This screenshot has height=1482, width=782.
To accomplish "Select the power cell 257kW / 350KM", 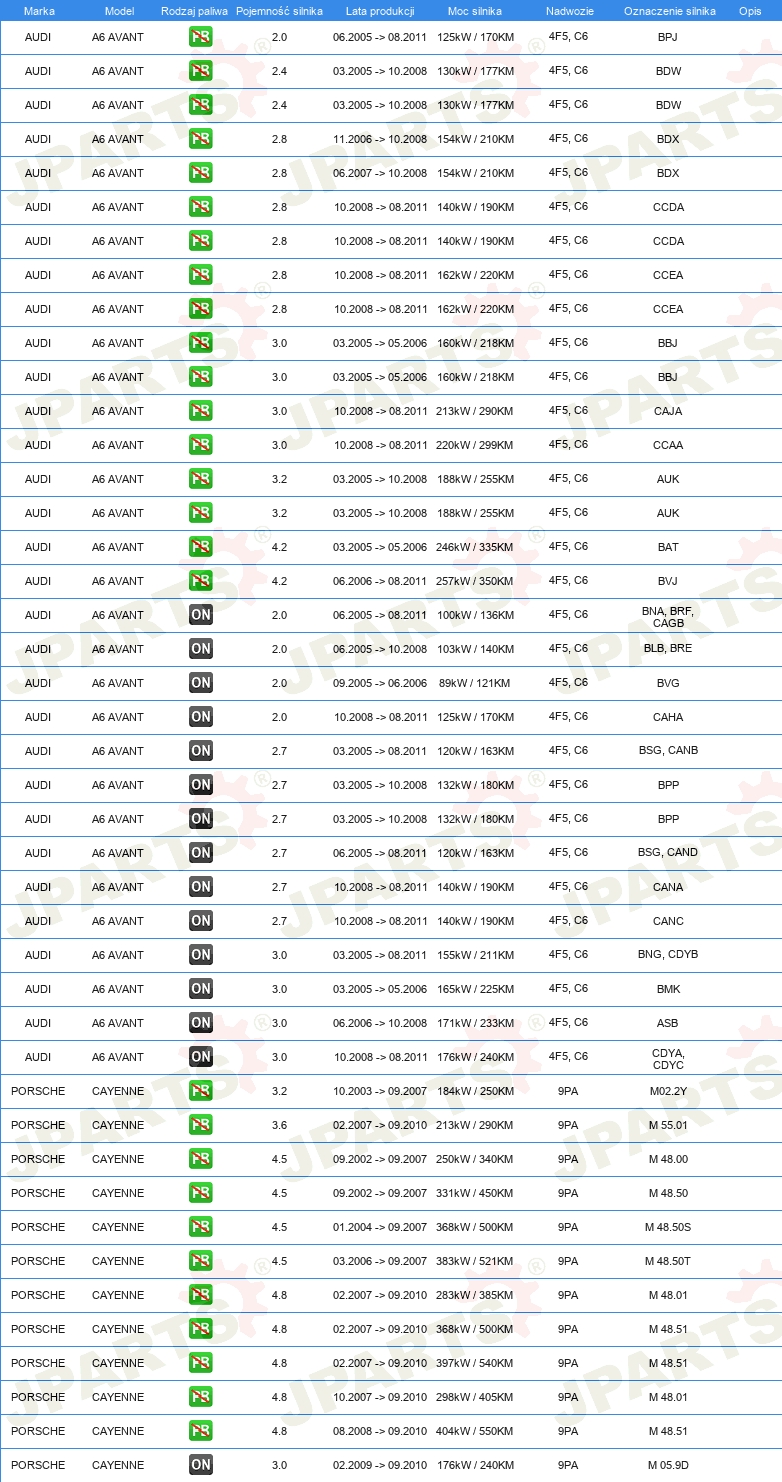I will (x=475, y=581).
